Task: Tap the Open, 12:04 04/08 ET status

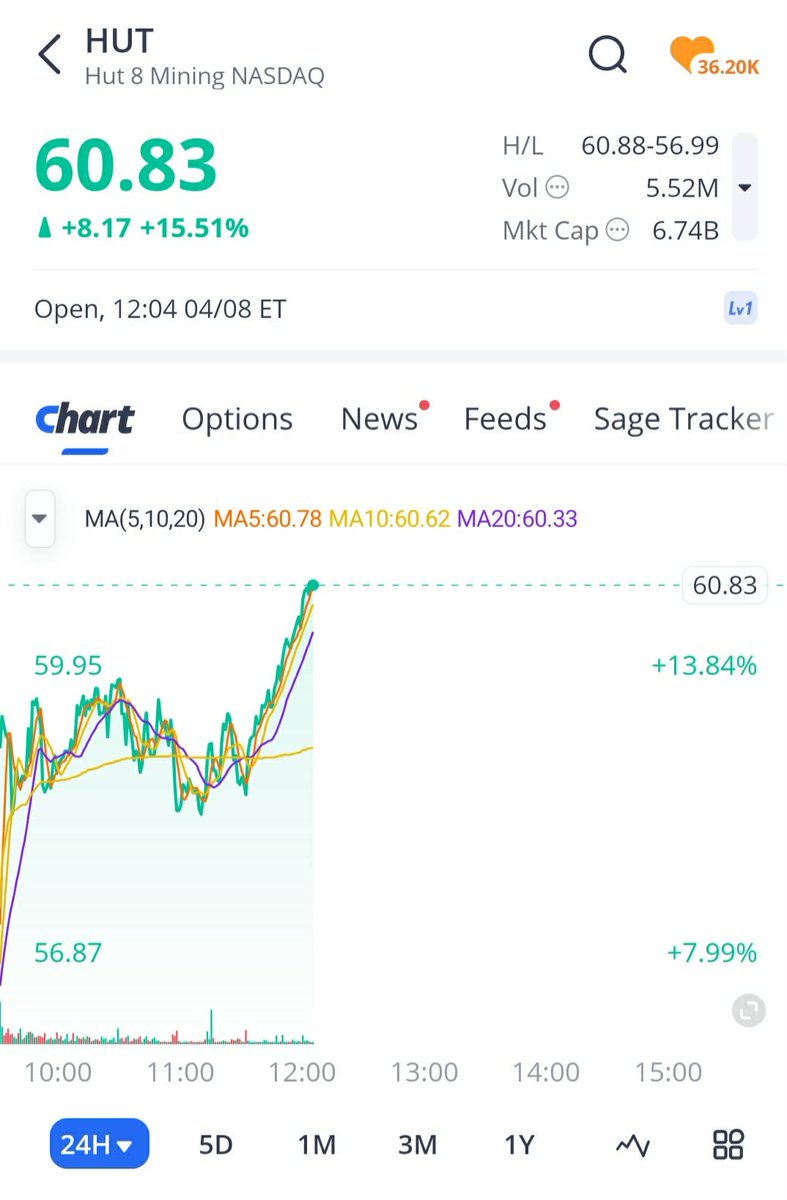Action: coord(160,309)
